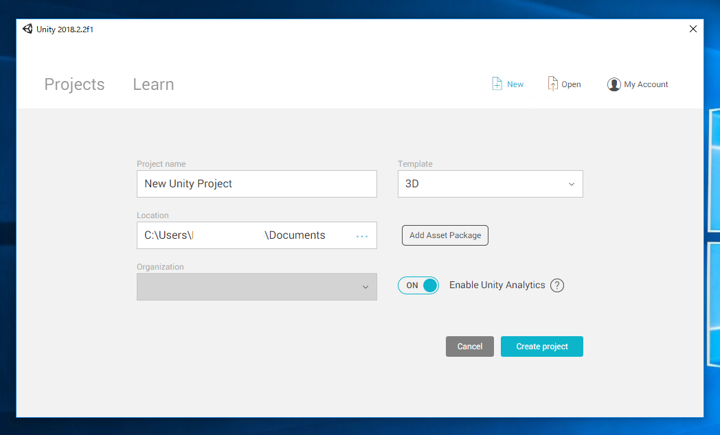Click the Enable Unity Analytics label
This screenshot has width=720, height=435.
[497, 285]
